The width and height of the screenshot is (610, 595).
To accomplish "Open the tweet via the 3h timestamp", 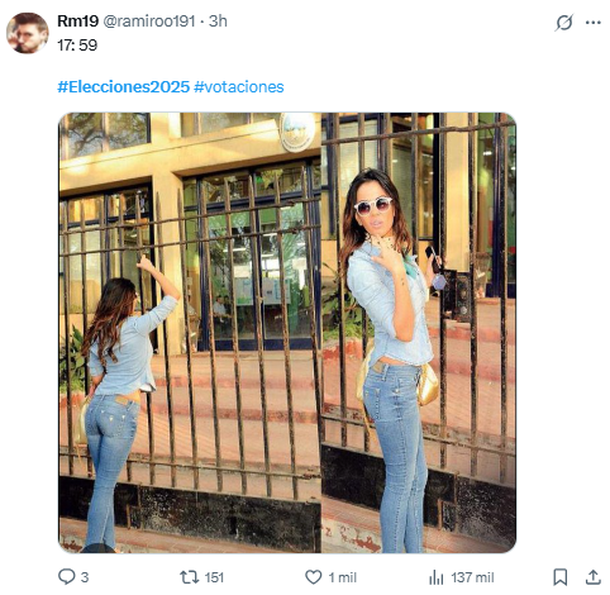I will tap(218, 21).
